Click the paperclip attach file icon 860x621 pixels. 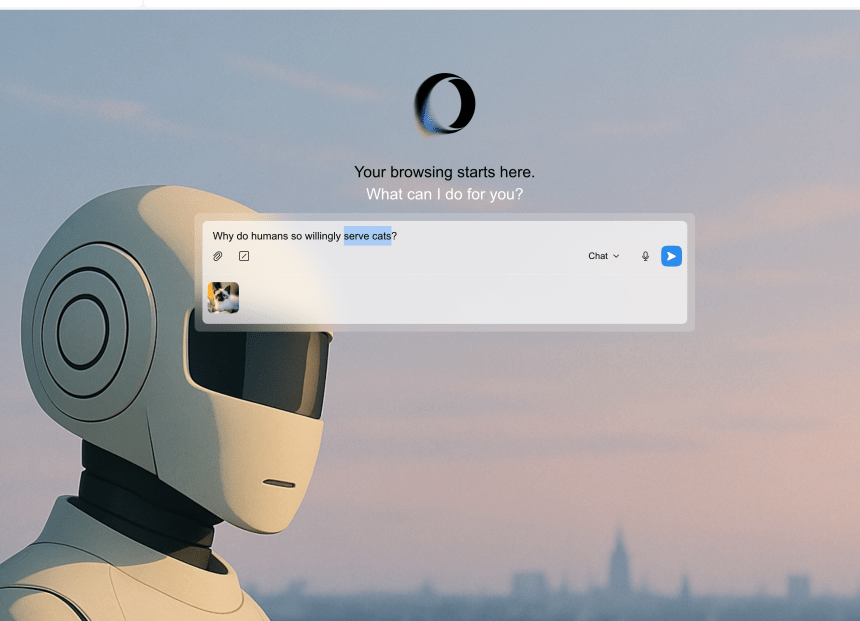coord(217,256)
